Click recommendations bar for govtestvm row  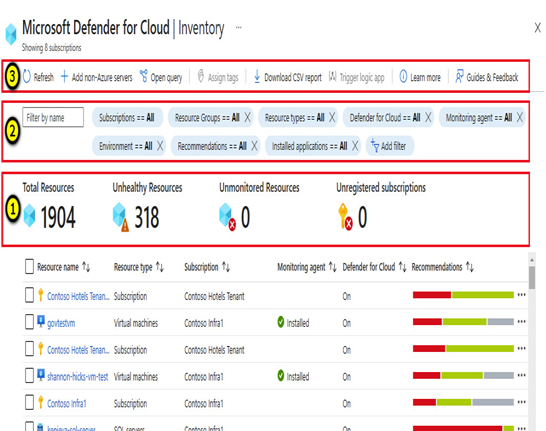[x=463, y=322]
